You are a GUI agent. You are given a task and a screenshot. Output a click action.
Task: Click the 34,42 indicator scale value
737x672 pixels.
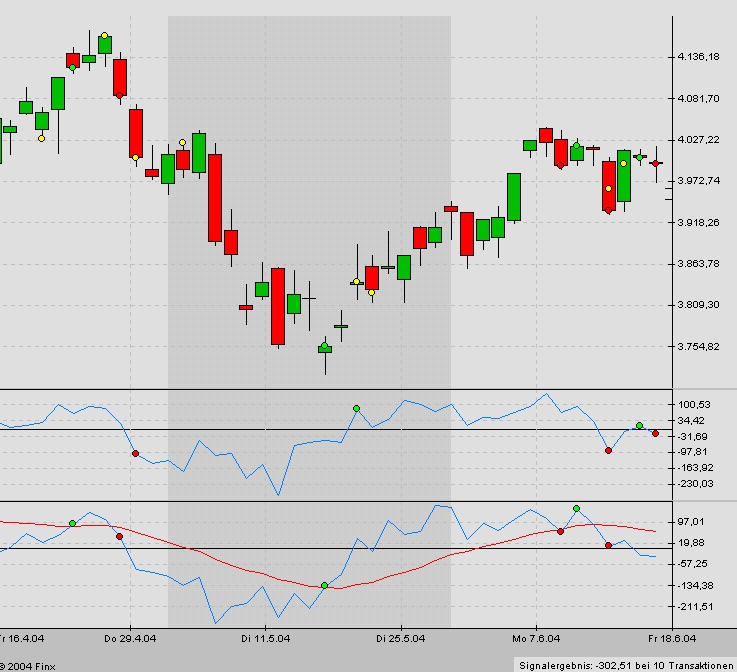tap(691, 421)
